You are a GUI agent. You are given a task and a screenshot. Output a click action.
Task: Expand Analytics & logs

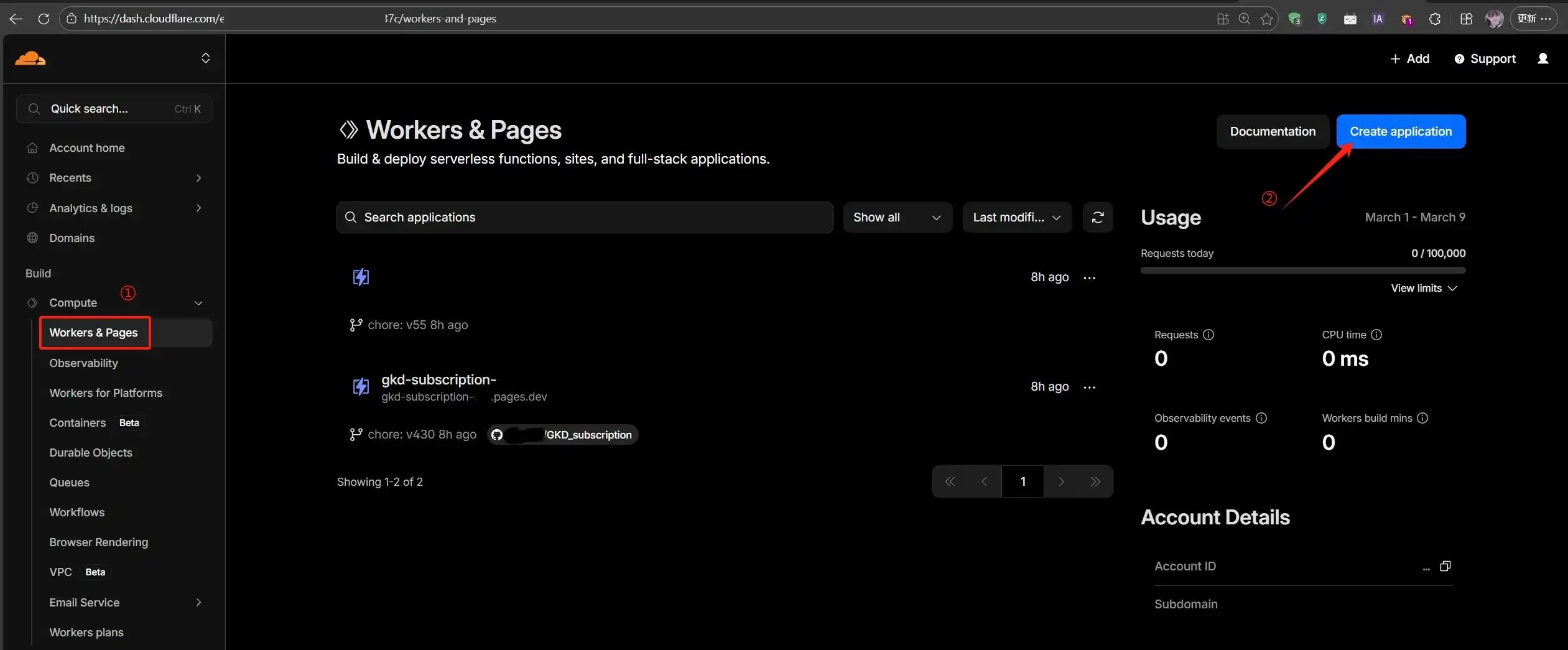pos(198,208)
